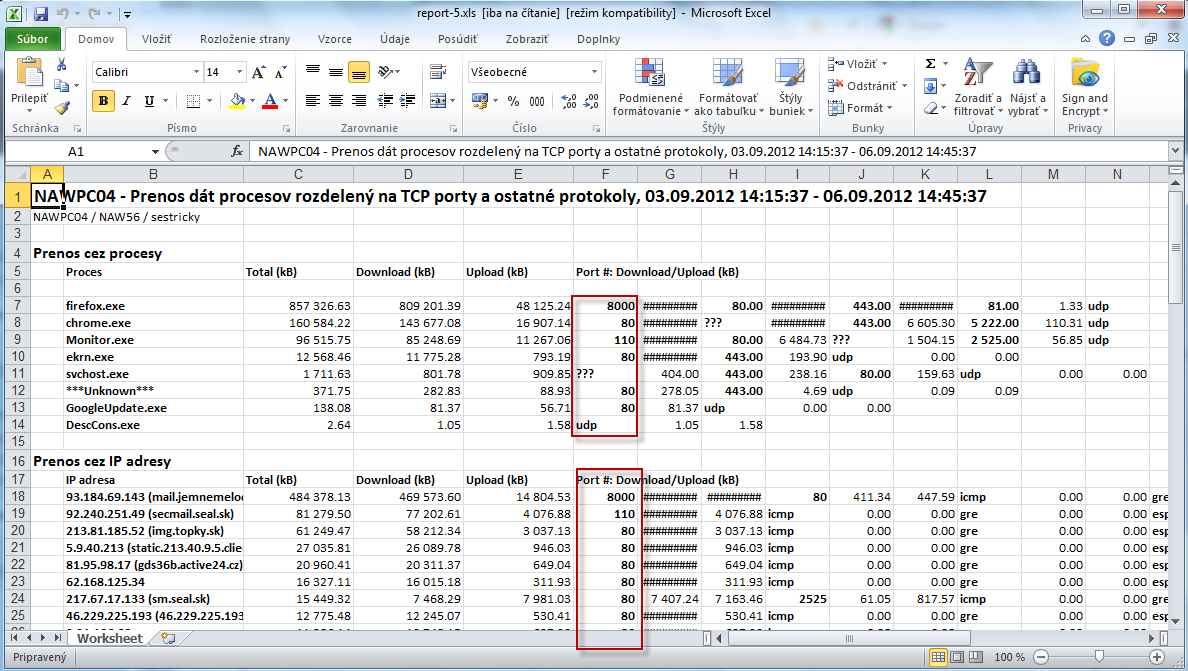
Task: Click Save icon in quick access toolbar
Action: (x=41, y=14)
